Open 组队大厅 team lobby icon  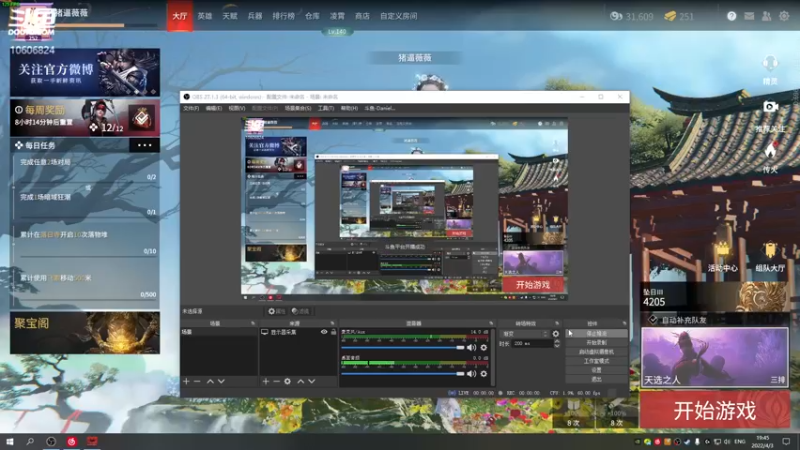click(770, 250)
